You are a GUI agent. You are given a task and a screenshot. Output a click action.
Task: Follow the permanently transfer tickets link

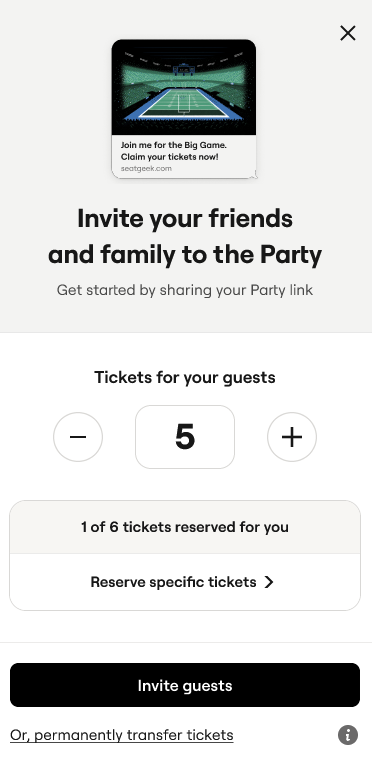[121, 735]
